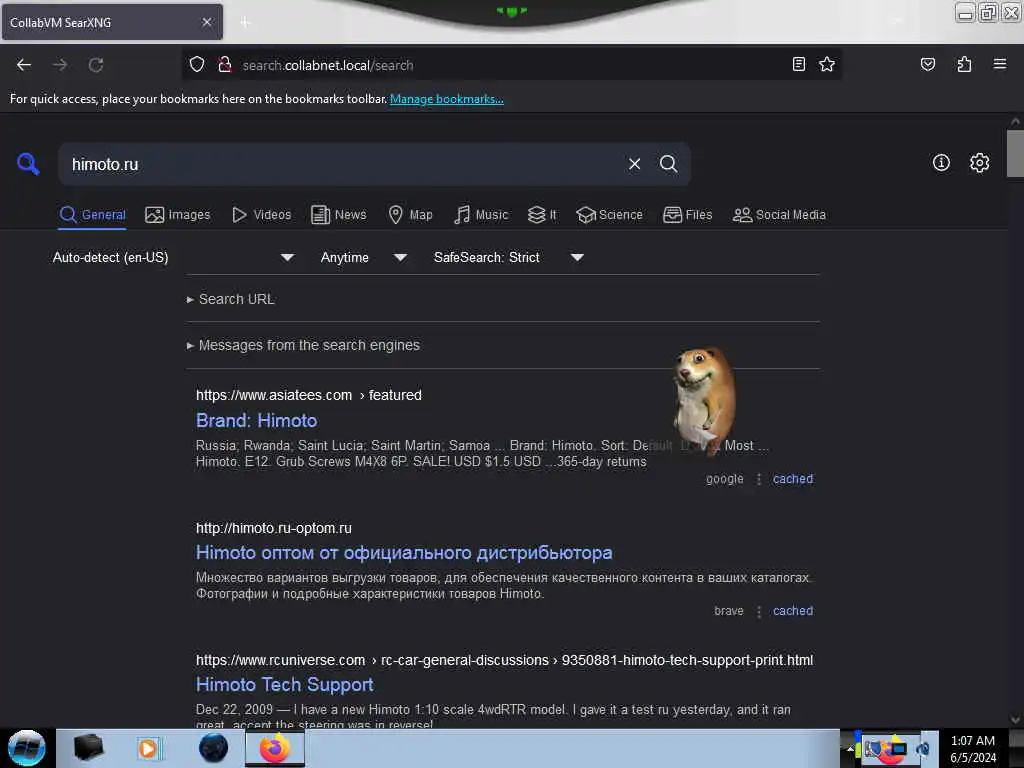The height and width of the screenshot is (768, 1024).
Task: Submit search with the magnifier button
Action: [x=668, y=164]
